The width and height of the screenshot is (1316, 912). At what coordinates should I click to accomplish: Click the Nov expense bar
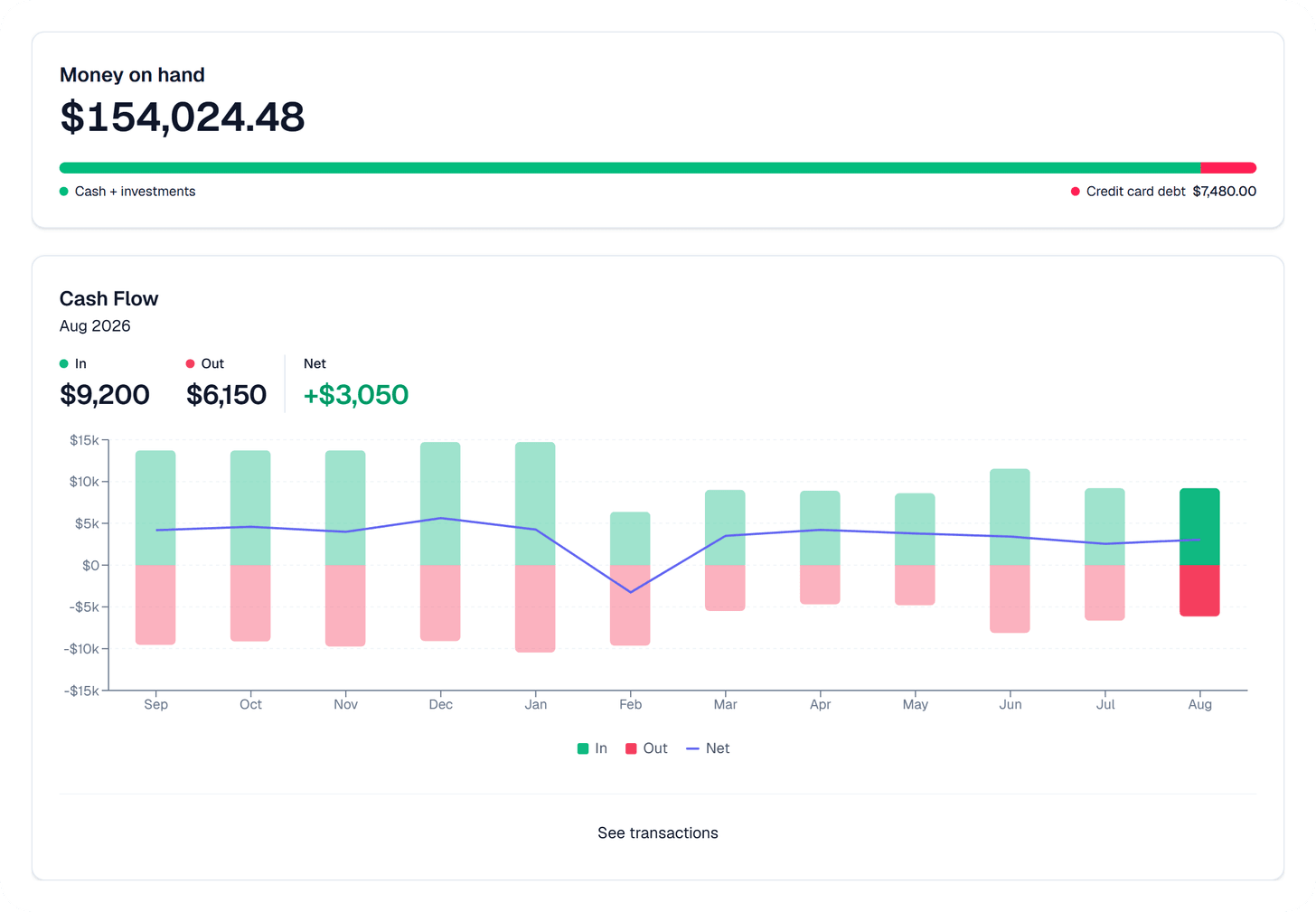[345, 606]
